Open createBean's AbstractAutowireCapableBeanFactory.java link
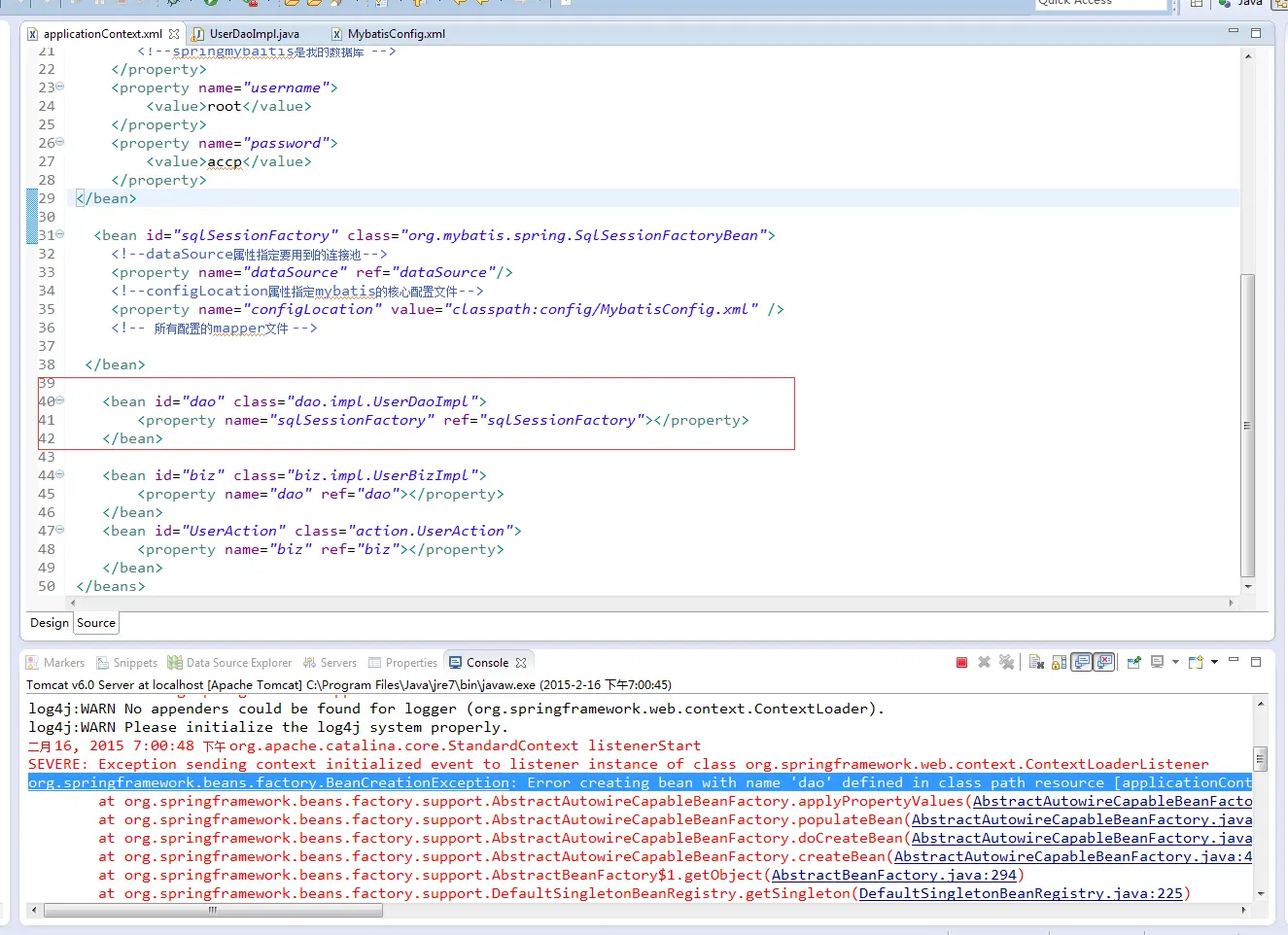This screenshot has width=1288, height=935. click(x=1073, y=857)
